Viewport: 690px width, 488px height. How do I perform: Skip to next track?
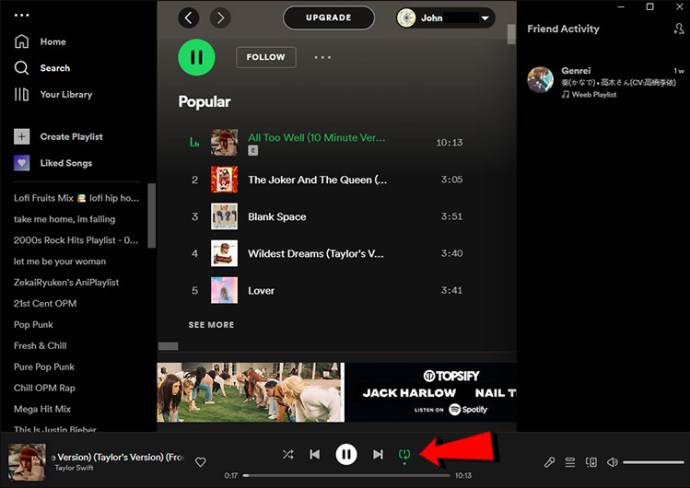click(378, 454)
